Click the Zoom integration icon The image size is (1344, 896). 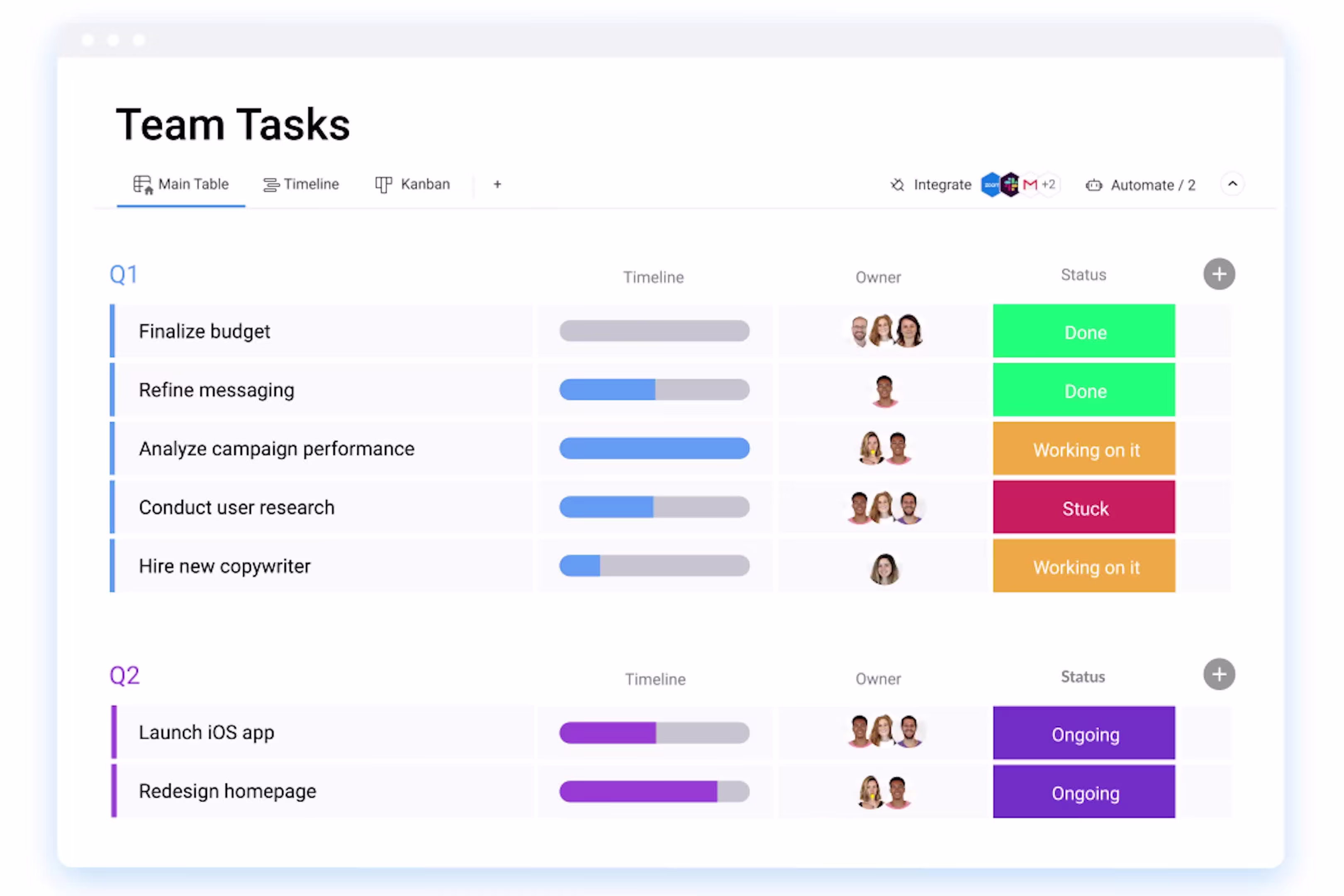tap(991, 185)
